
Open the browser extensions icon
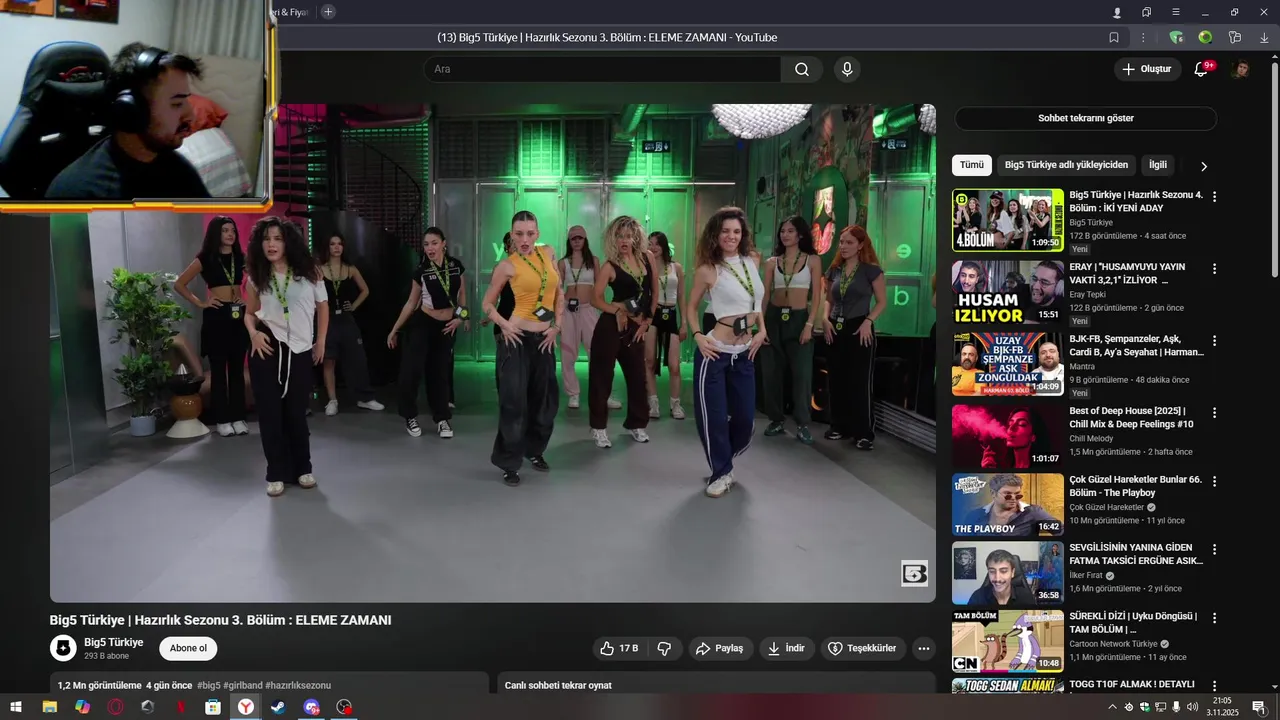tap(1235, 37)
